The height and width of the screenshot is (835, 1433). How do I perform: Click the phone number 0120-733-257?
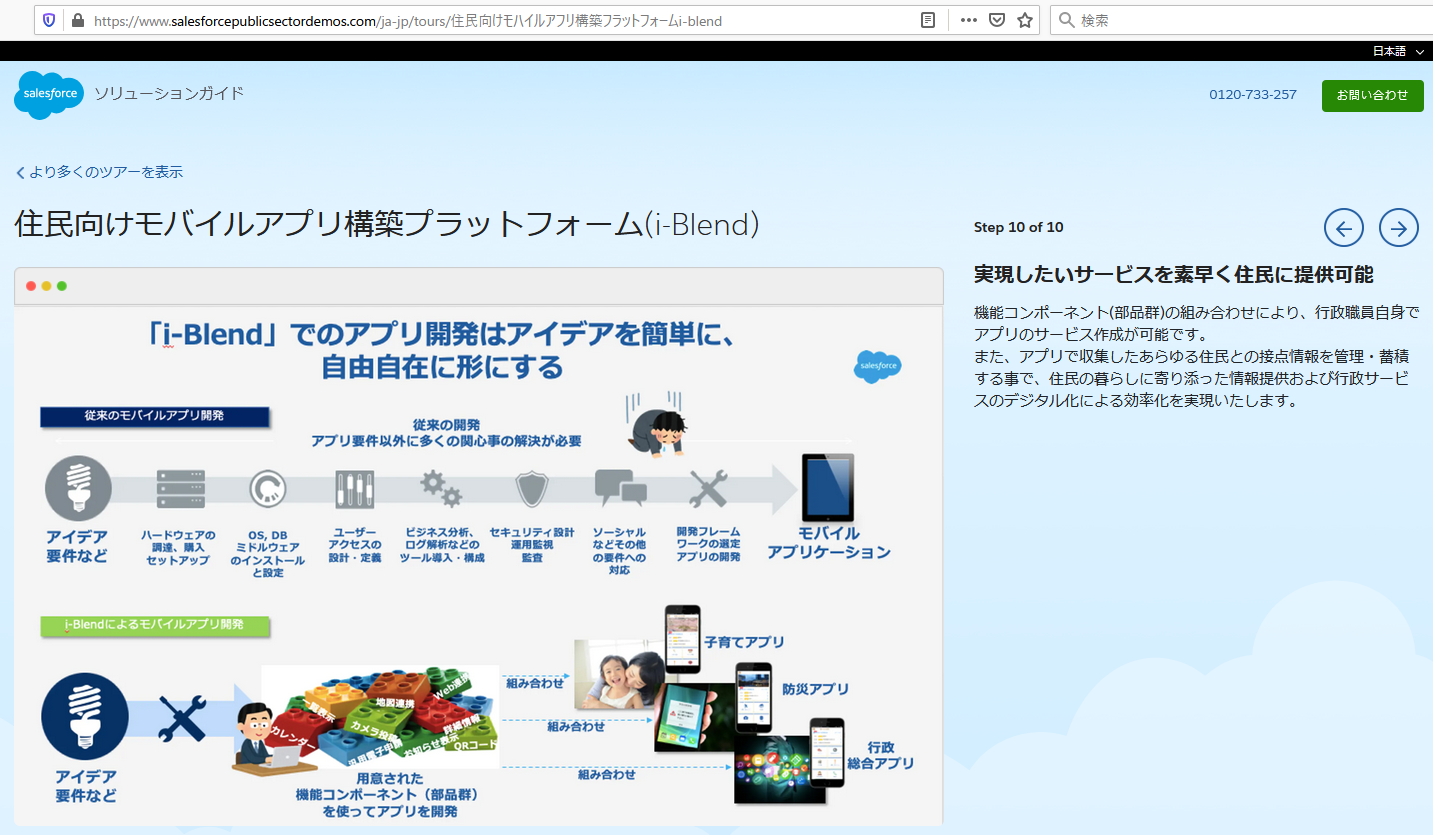click(1251, 94)
